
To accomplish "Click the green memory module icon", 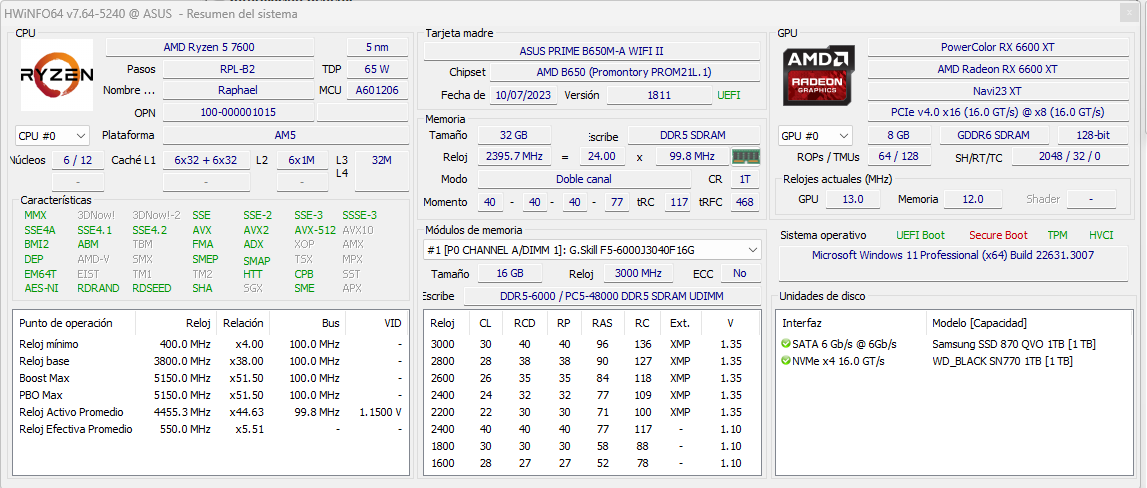I will pyautogui.click(x=746, y=157).
